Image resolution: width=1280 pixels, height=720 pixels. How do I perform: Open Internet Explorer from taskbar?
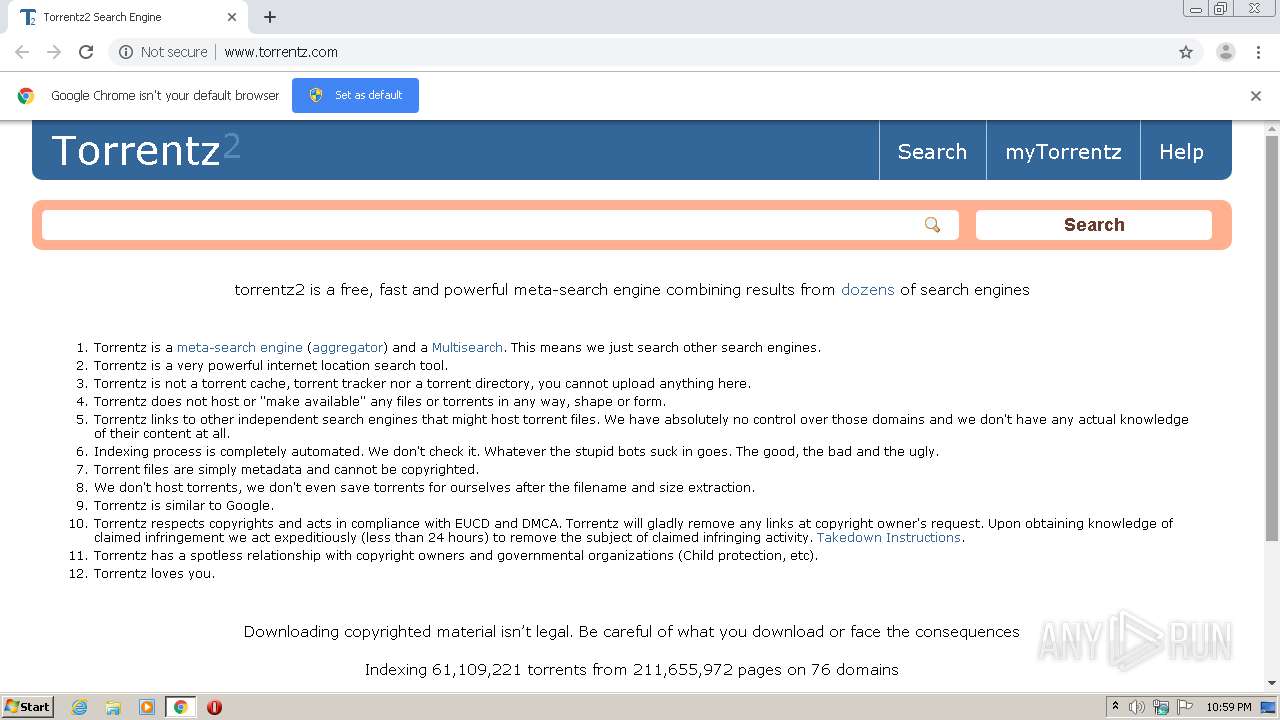pyautogui.click(x=79, y=707)
